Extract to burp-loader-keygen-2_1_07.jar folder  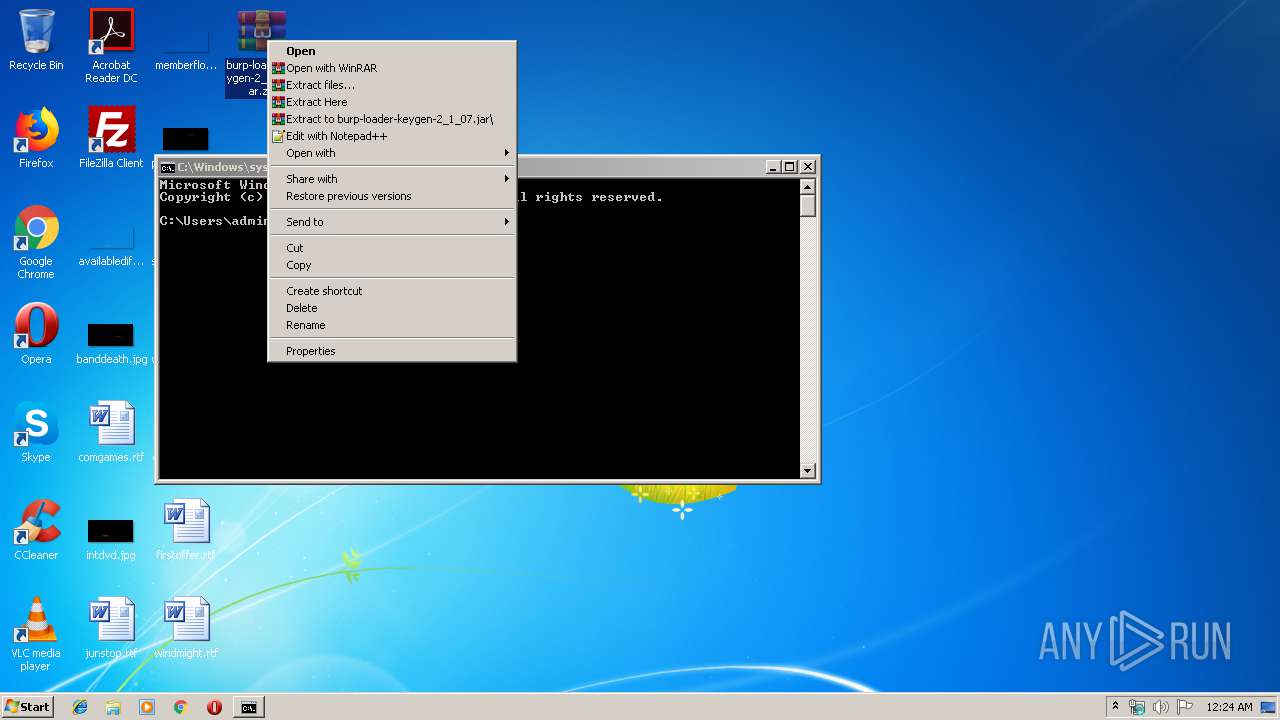392,119
